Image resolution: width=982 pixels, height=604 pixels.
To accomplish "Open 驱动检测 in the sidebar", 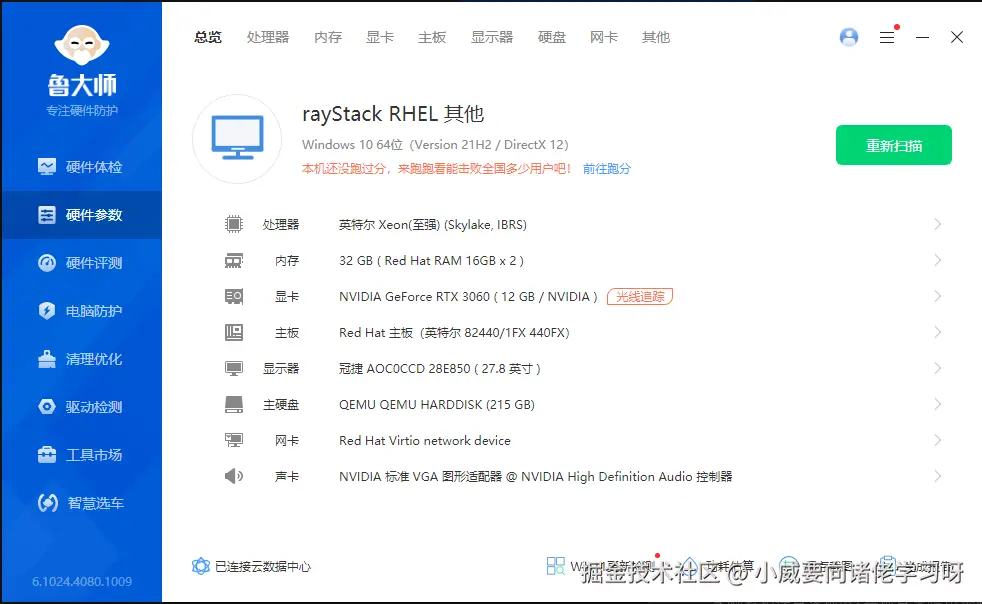I will [x=81, y=407].
